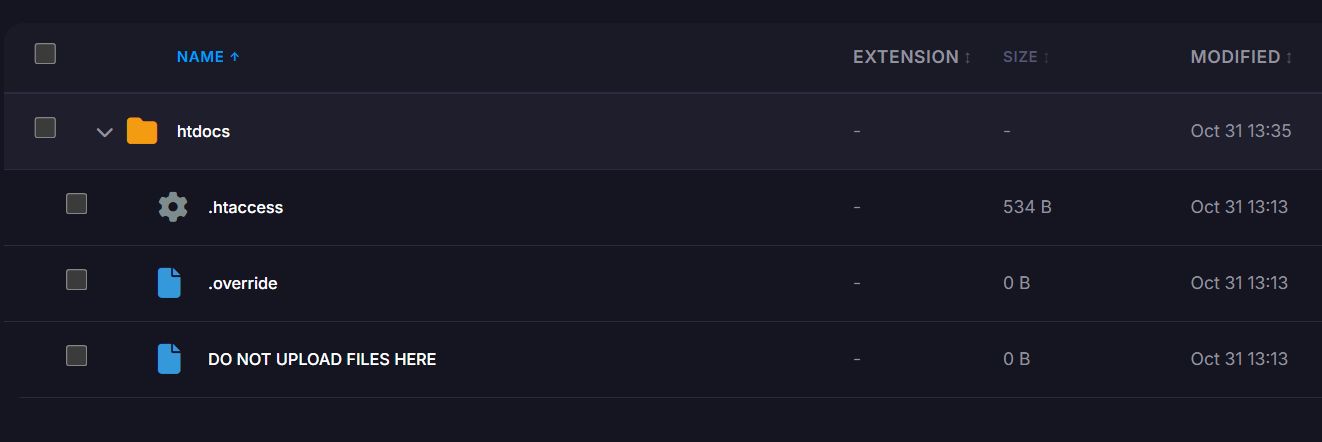Viewport: 1322px width, 442px height.
Task: Sort by the Extension column header
Action: pos(905,57)
